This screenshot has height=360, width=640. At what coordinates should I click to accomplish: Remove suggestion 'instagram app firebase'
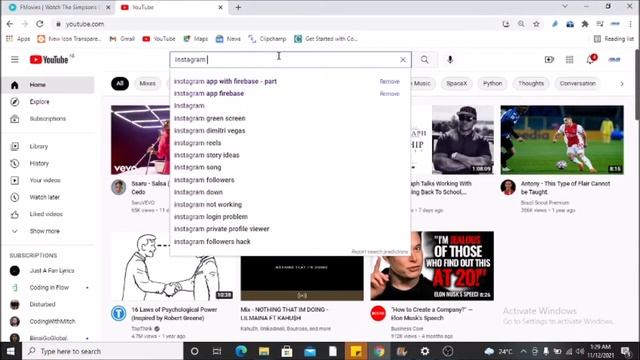pos(389,93)
